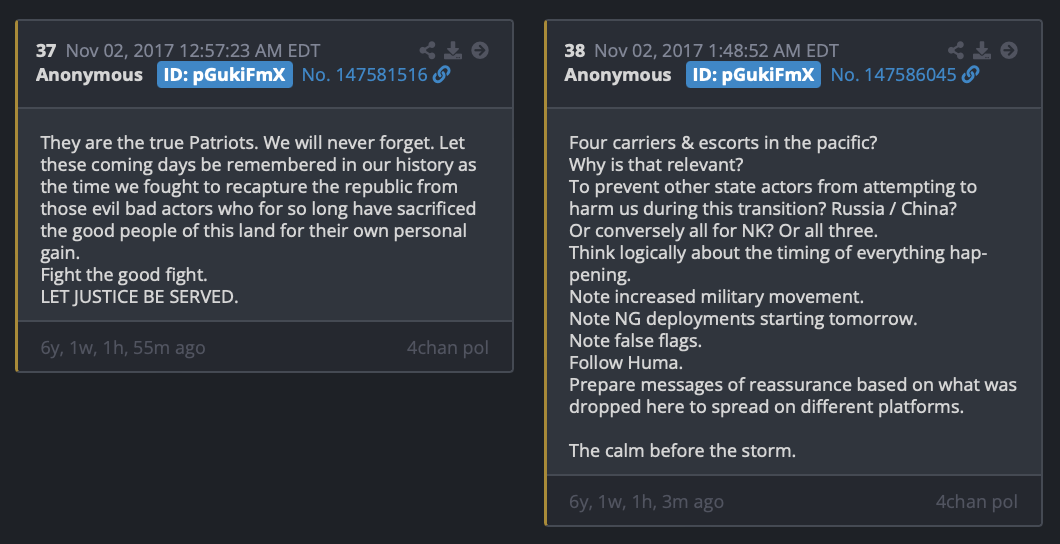Open post number link 147586045

893,75
